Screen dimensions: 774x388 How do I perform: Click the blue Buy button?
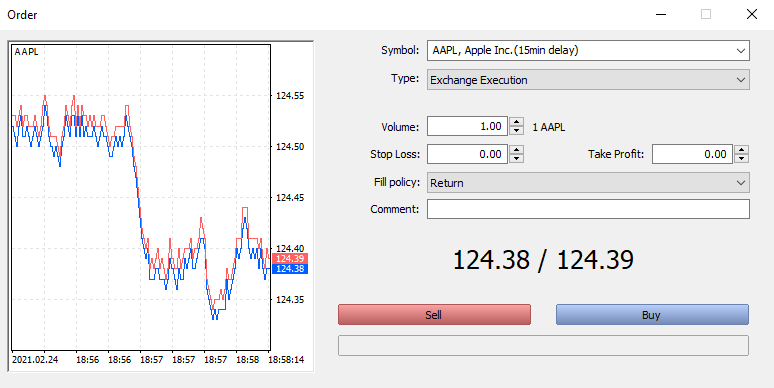[652, 314]
